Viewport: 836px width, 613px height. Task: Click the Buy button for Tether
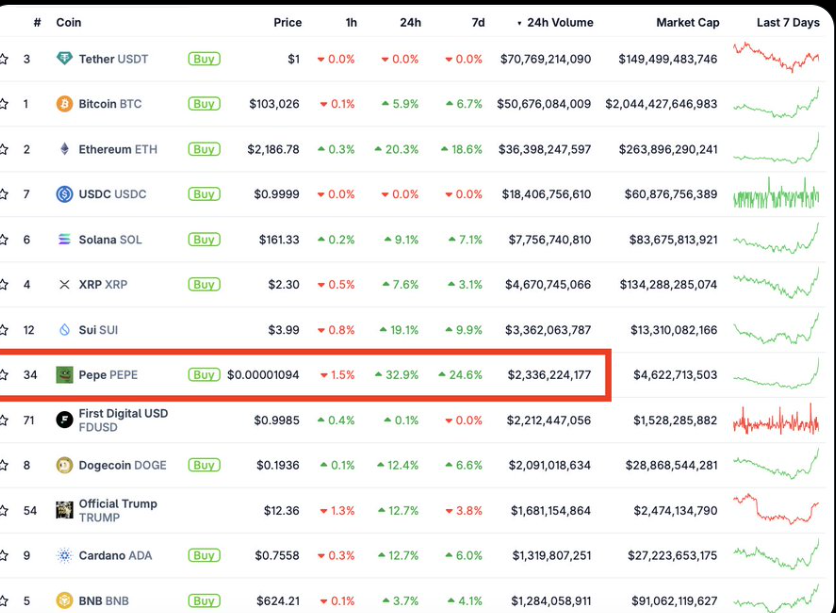coord(204,59)
